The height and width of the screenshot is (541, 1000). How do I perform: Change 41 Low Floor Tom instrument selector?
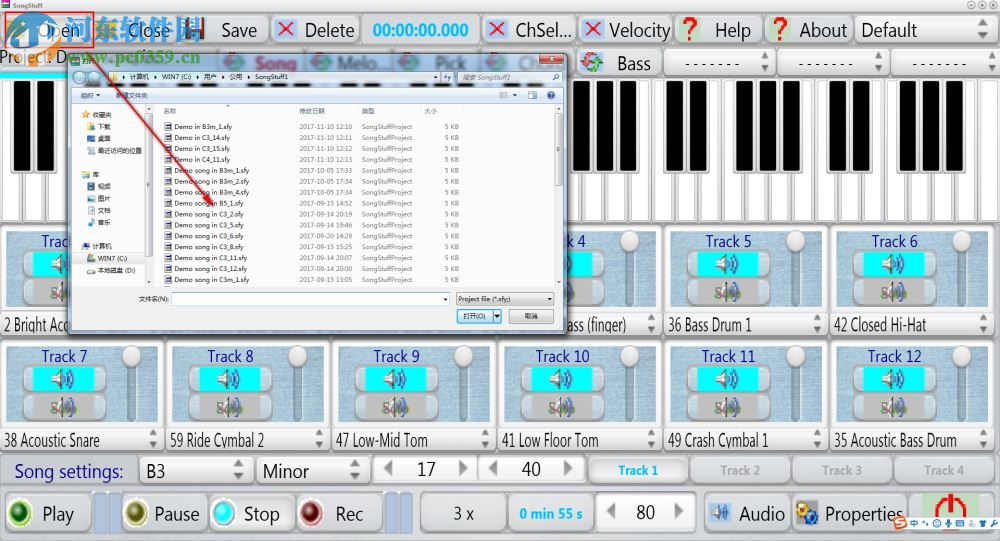click(x=579, y=440)
